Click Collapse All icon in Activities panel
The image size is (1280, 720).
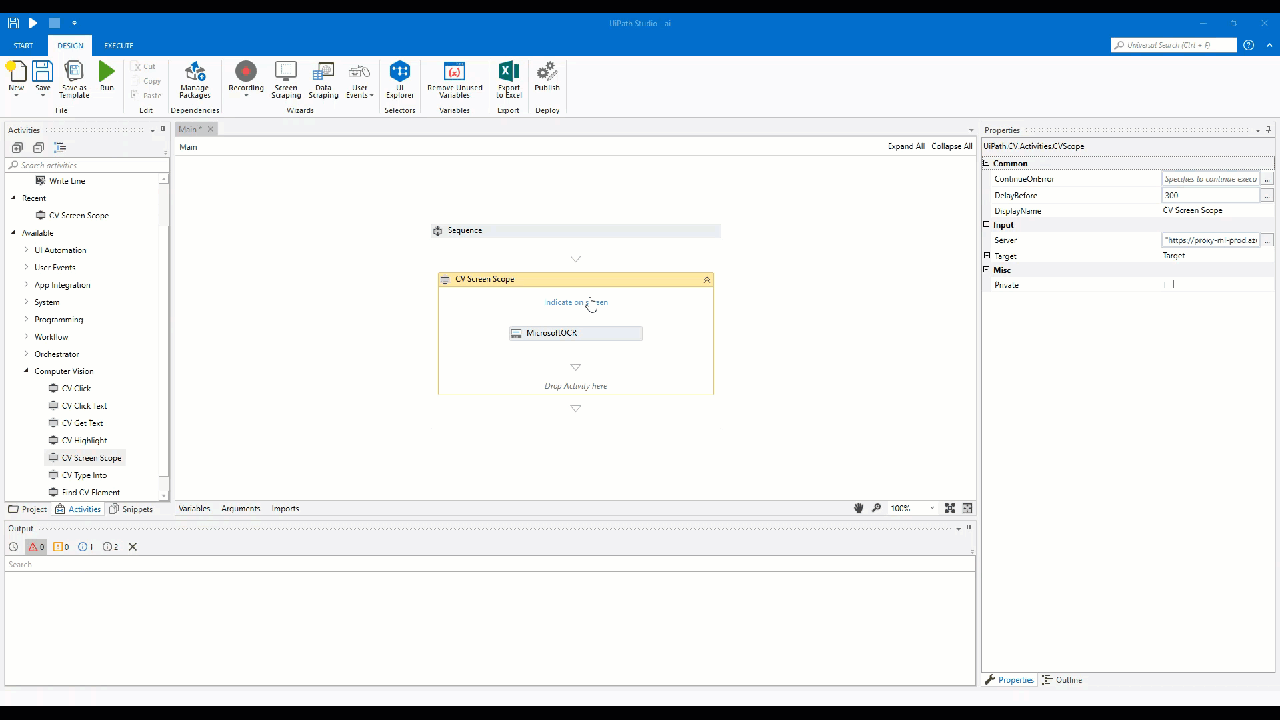[38, 147]
